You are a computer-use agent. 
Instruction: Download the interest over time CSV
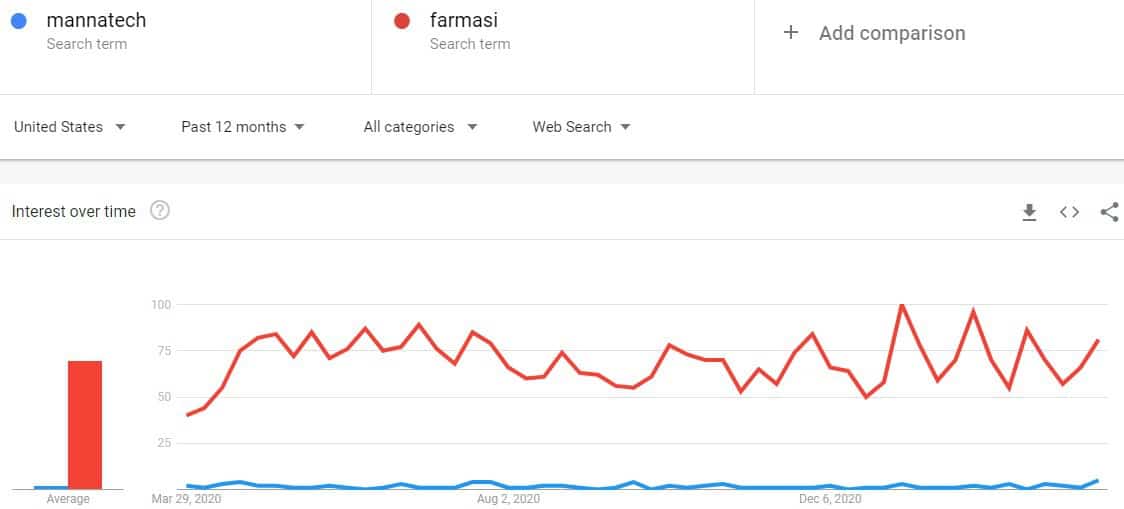[1029, 212]
